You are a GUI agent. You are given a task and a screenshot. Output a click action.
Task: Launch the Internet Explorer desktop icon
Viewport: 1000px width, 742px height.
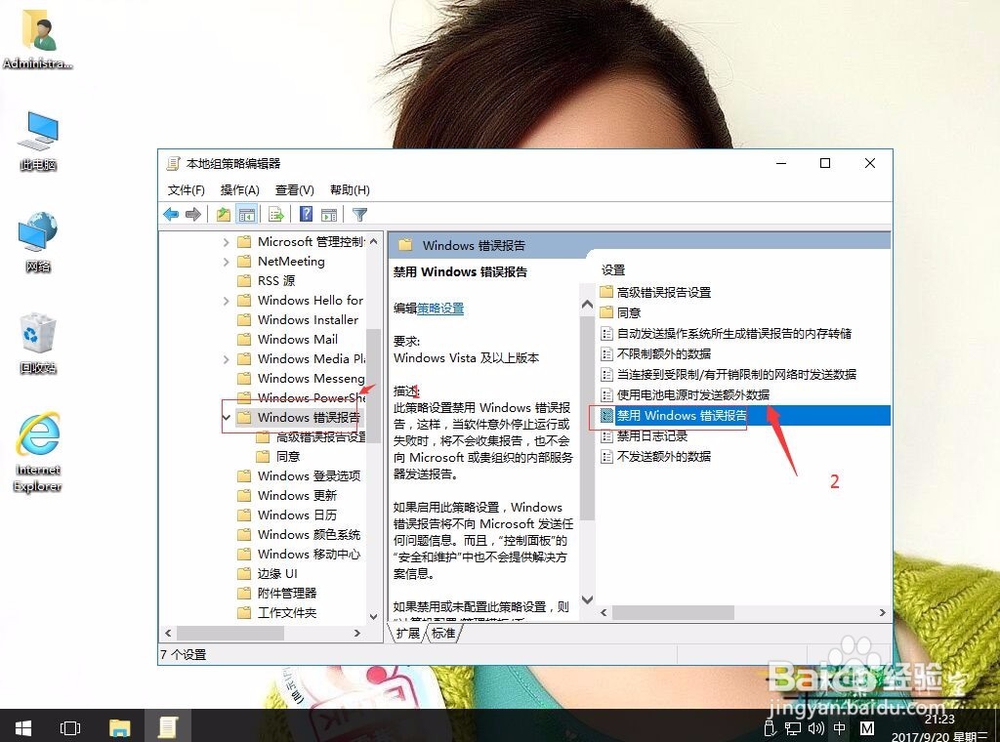point(38,452)
